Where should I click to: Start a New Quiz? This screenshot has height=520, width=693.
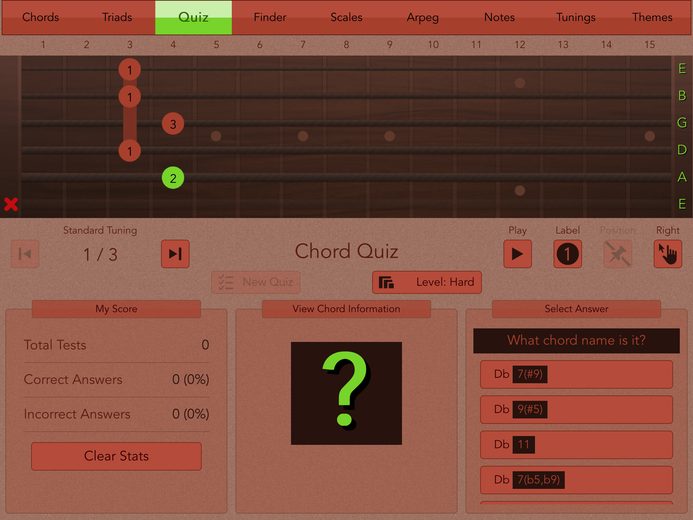(x=256, y=282)
